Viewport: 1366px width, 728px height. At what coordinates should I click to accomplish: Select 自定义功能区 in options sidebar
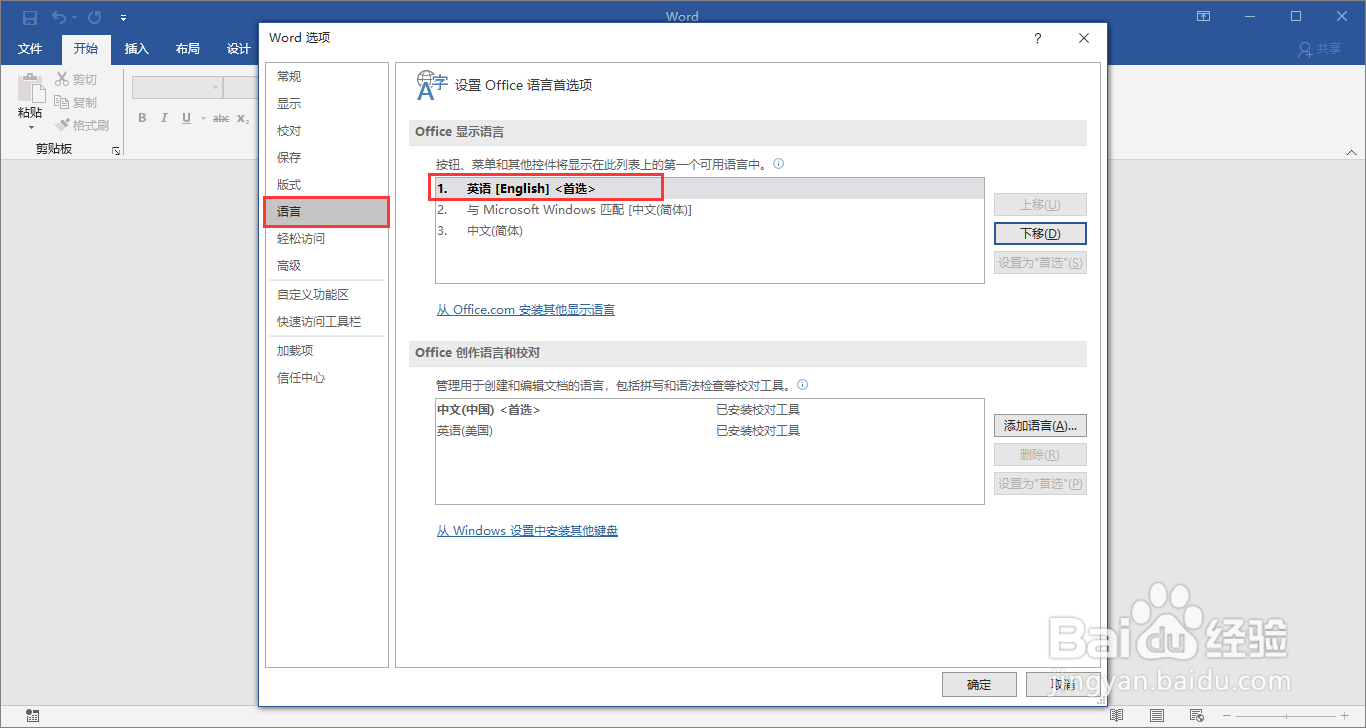[326, 295]
